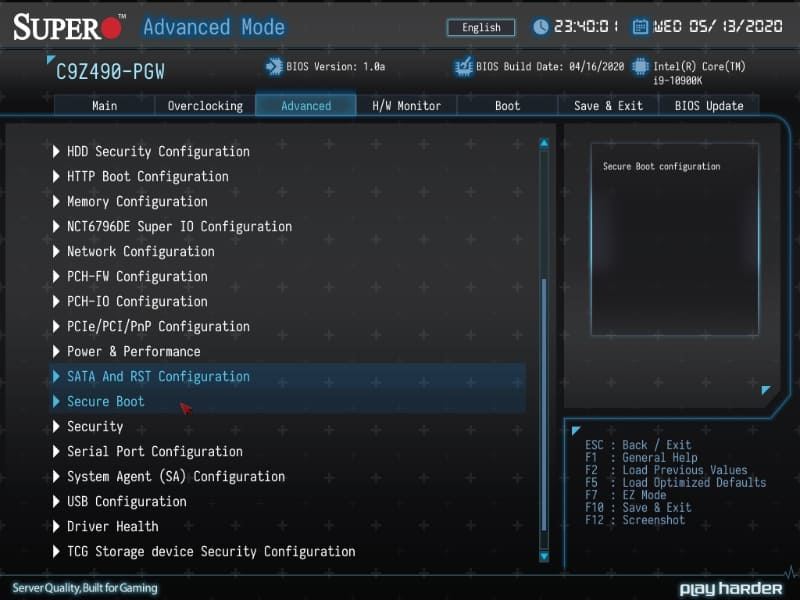Click the English language button
The image size is (800, 600).
coord(480,27)
